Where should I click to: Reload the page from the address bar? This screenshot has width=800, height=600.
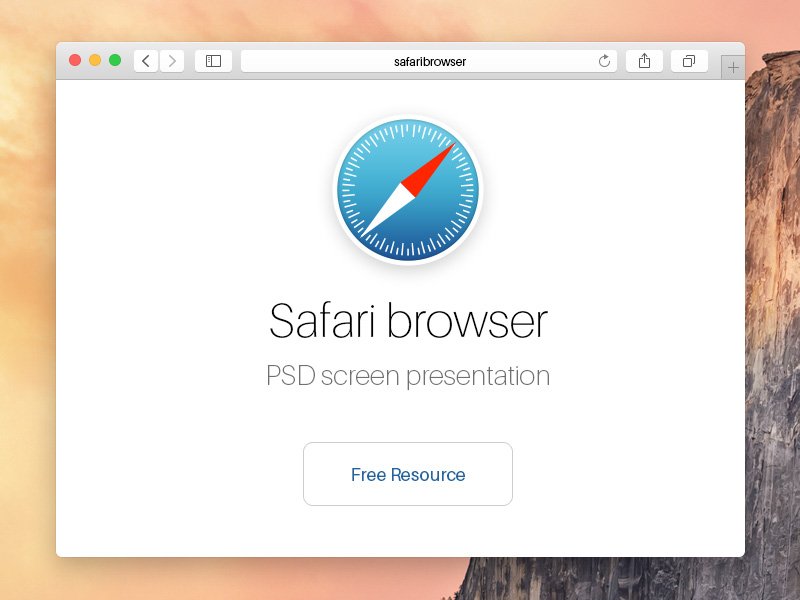(604, 61)
